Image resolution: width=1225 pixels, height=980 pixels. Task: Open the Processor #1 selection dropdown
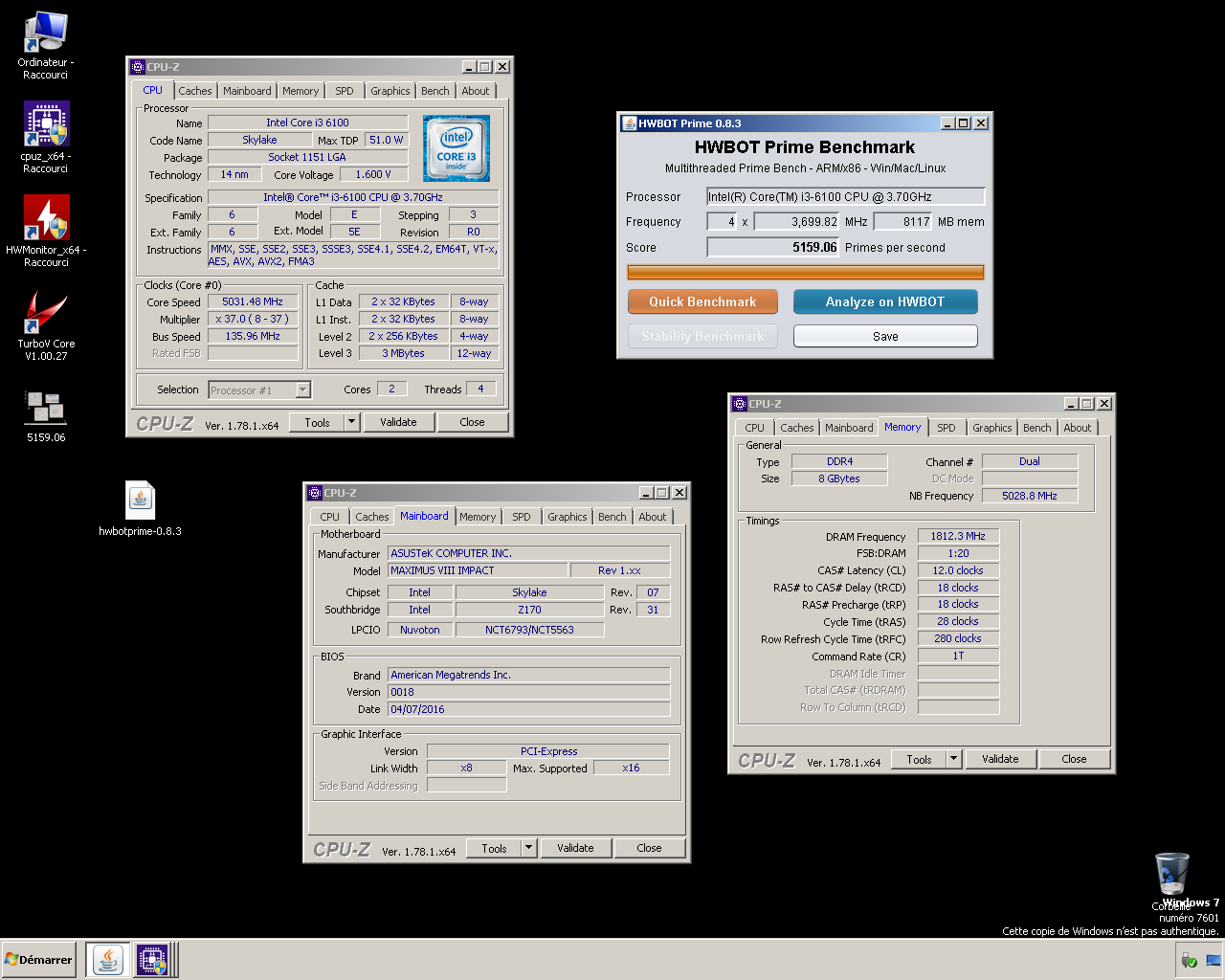click(x=259, y=390)
